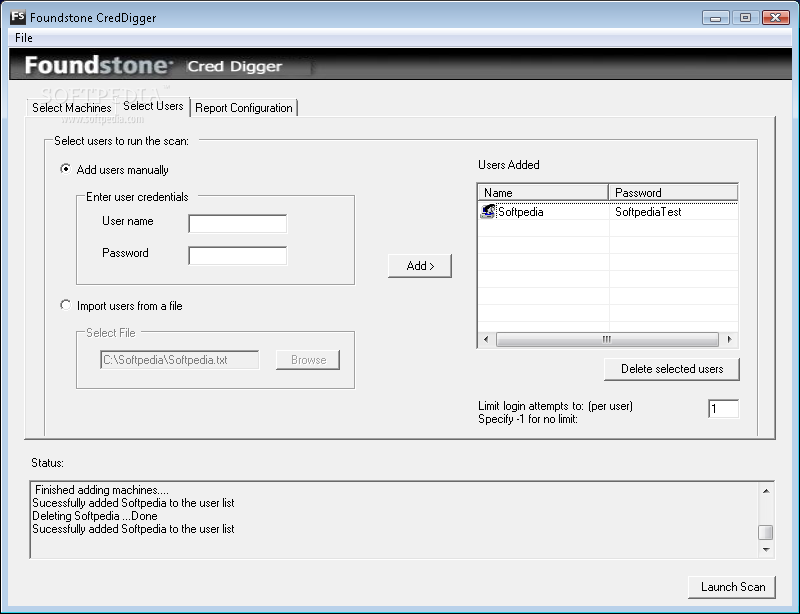This screenshot has width=800, height=614.
Task: Click the grayed-out Browse button
Action: tap(308, 360)
